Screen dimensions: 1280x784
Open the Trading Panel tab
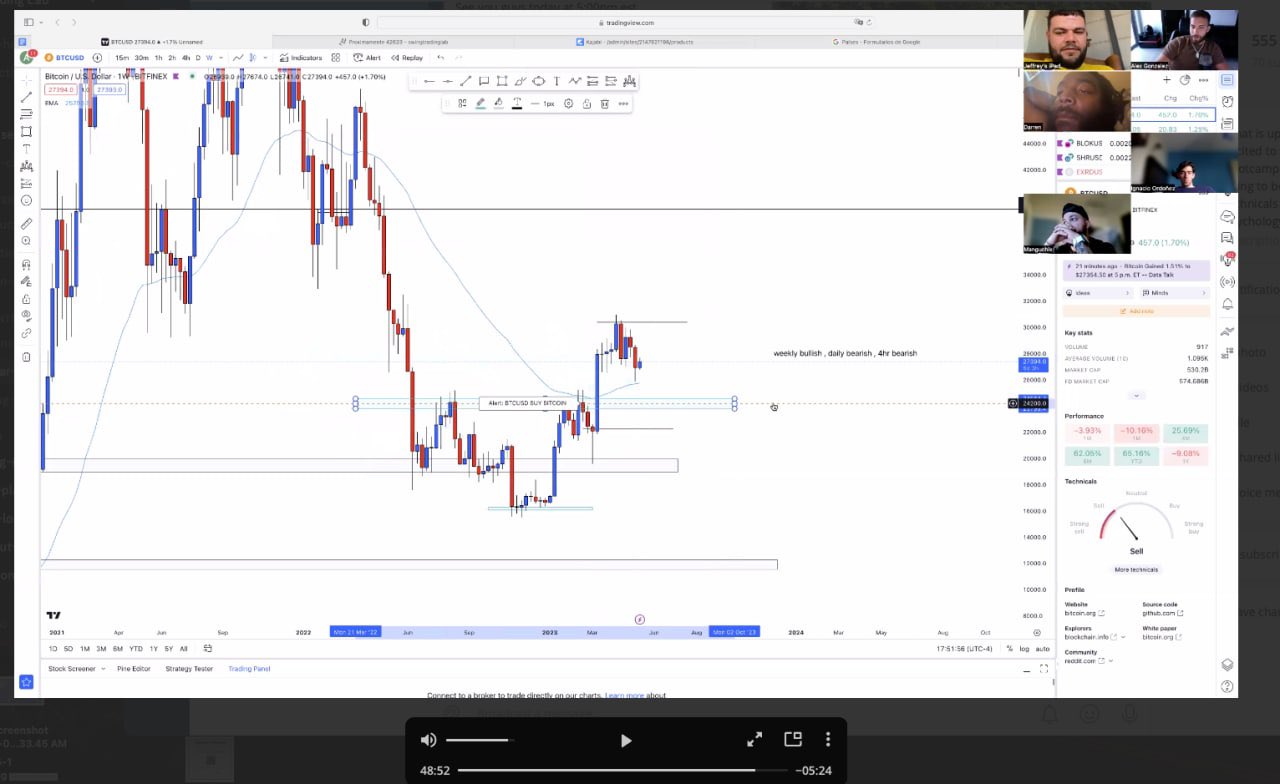(249, 668)
